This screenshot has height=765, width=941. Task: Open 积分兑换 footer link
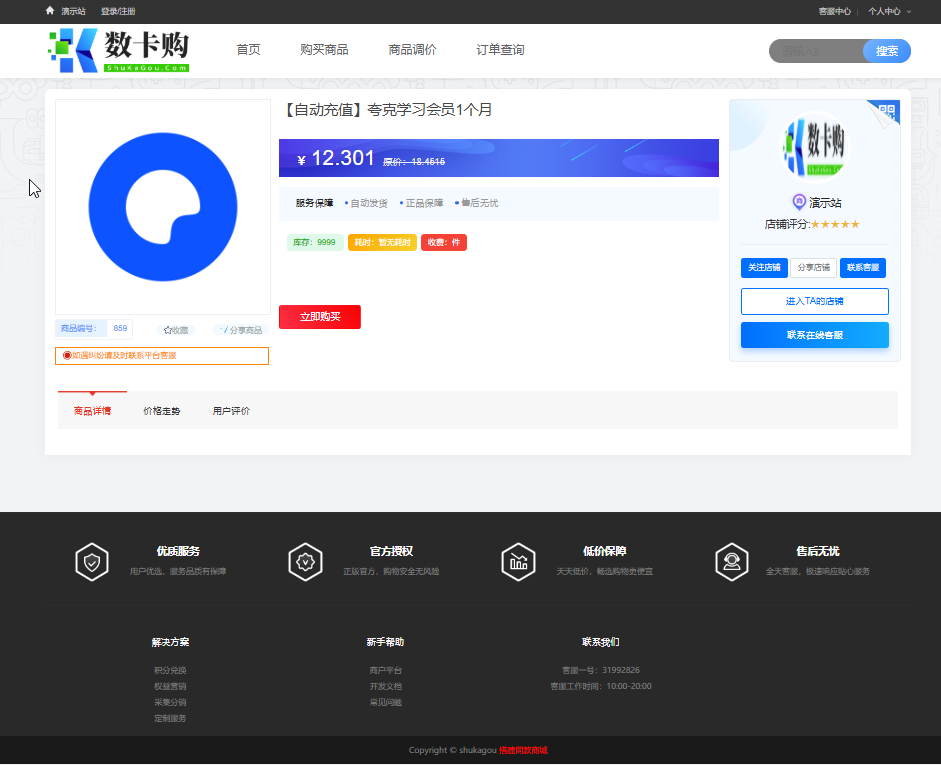[x=170, y=670]
